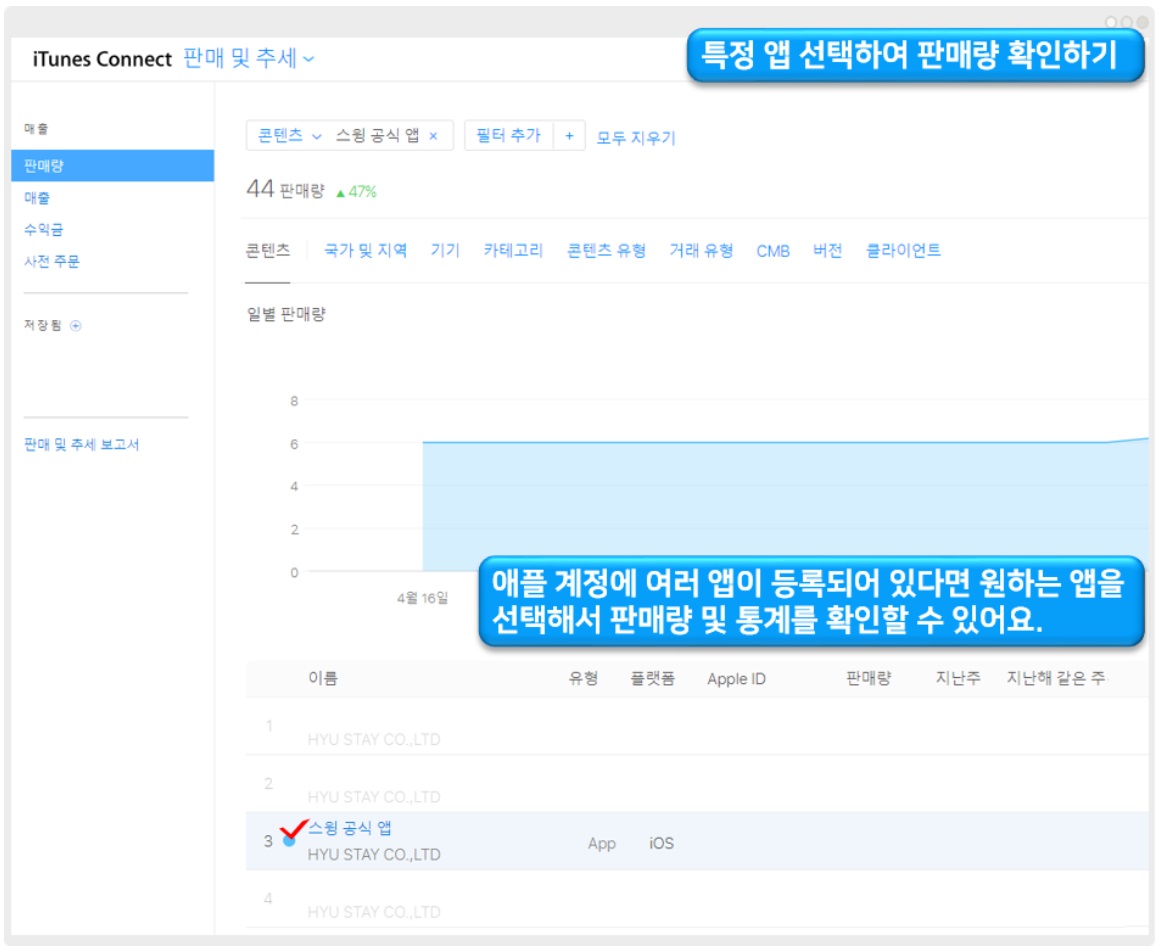
Task: Click the 지난해 같은 주 column header
Action: 1056,678
